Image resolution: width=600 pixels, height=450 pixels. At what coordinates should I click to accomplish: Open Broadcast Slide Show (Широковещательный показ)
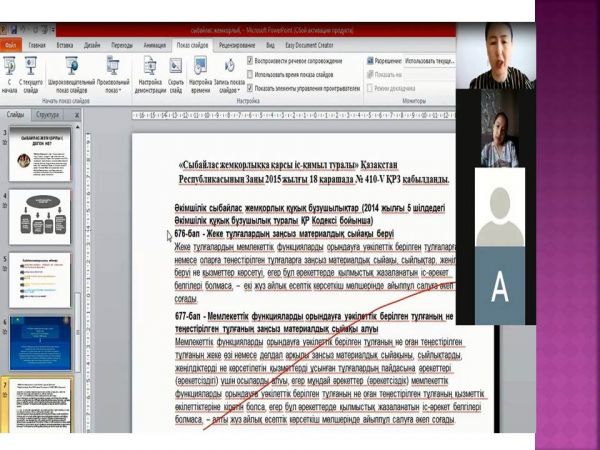(73, 71)
